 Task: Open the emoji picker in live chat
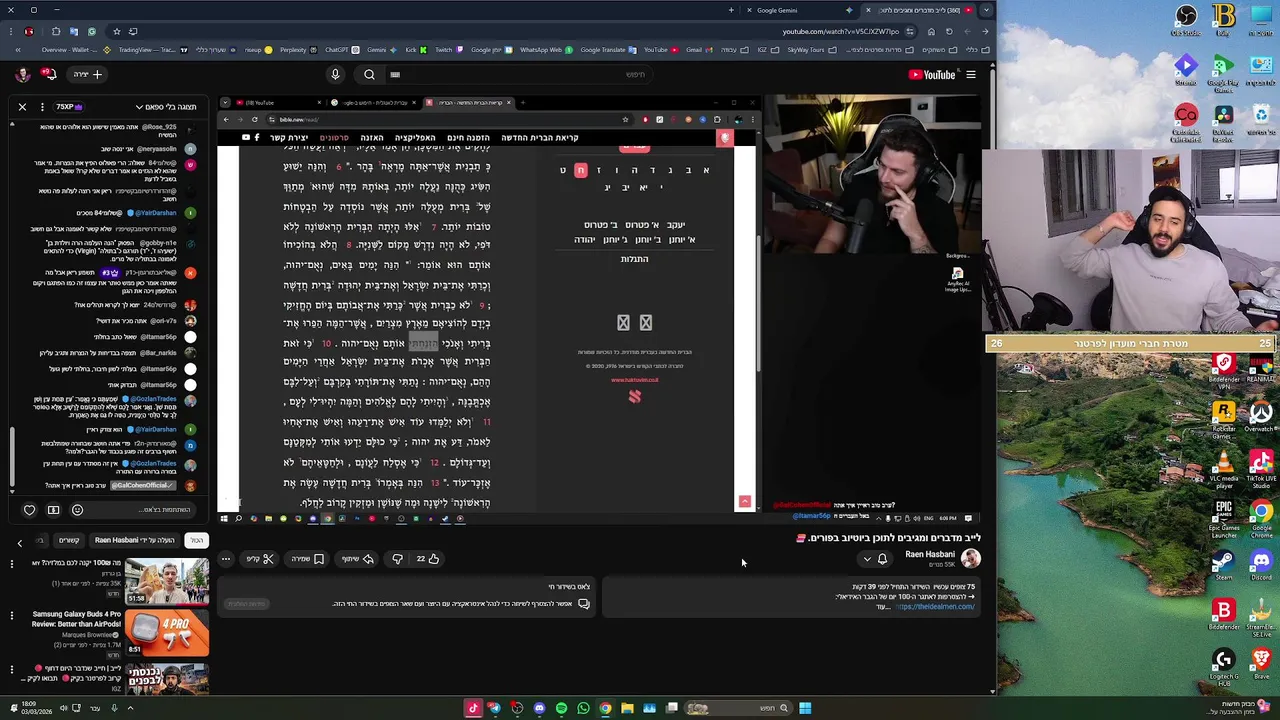[x=77, y=510]
